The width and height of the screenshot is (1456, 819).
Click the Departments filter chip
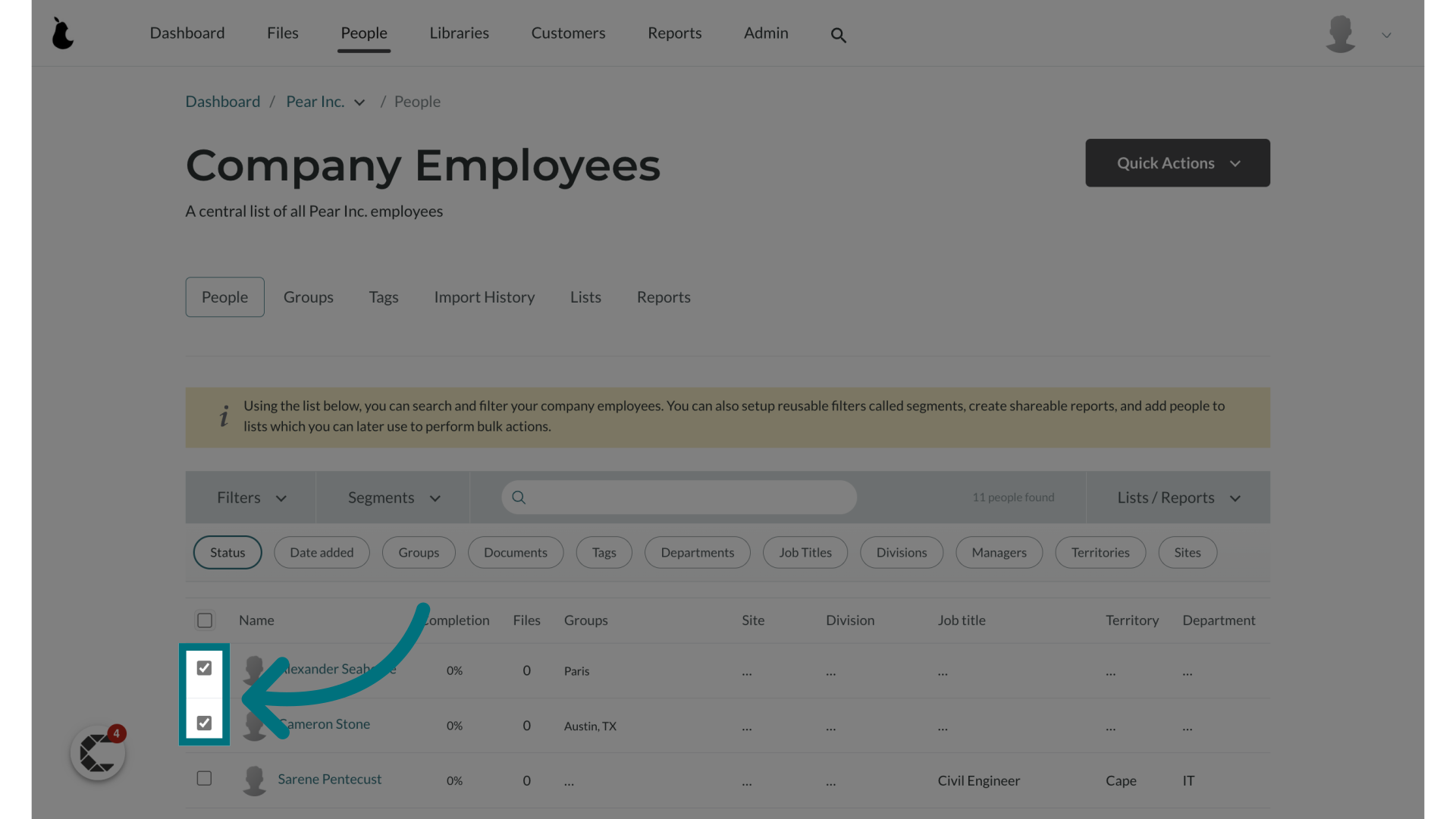[x=697, y=552]
